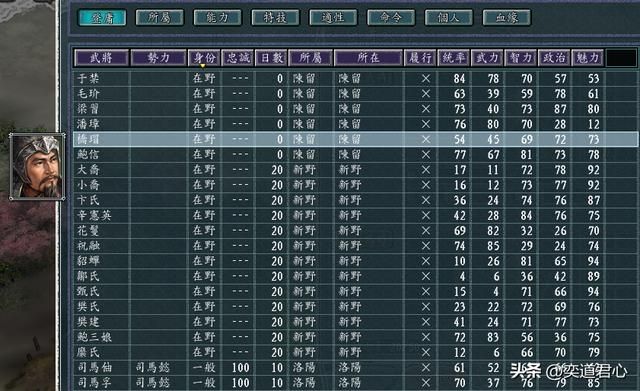
Task: Select officer 辛憲英 row
Action: 355,215
